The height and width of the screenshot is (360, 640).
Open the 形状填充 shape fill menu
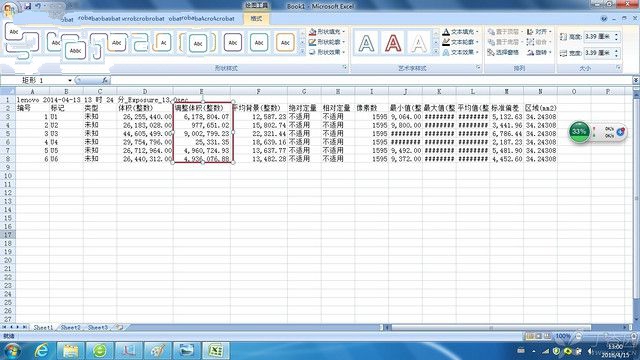(327, 31)
